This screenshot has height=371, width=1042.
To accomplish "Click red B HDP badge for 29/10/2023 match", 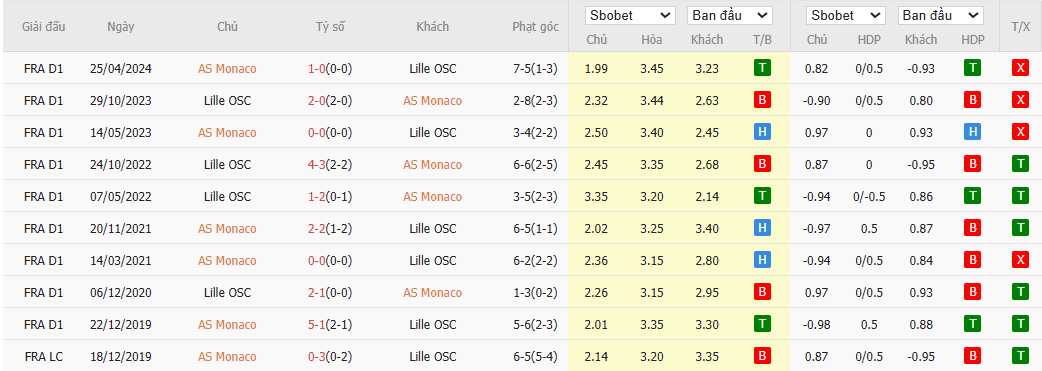I will (x=973, y=100).
